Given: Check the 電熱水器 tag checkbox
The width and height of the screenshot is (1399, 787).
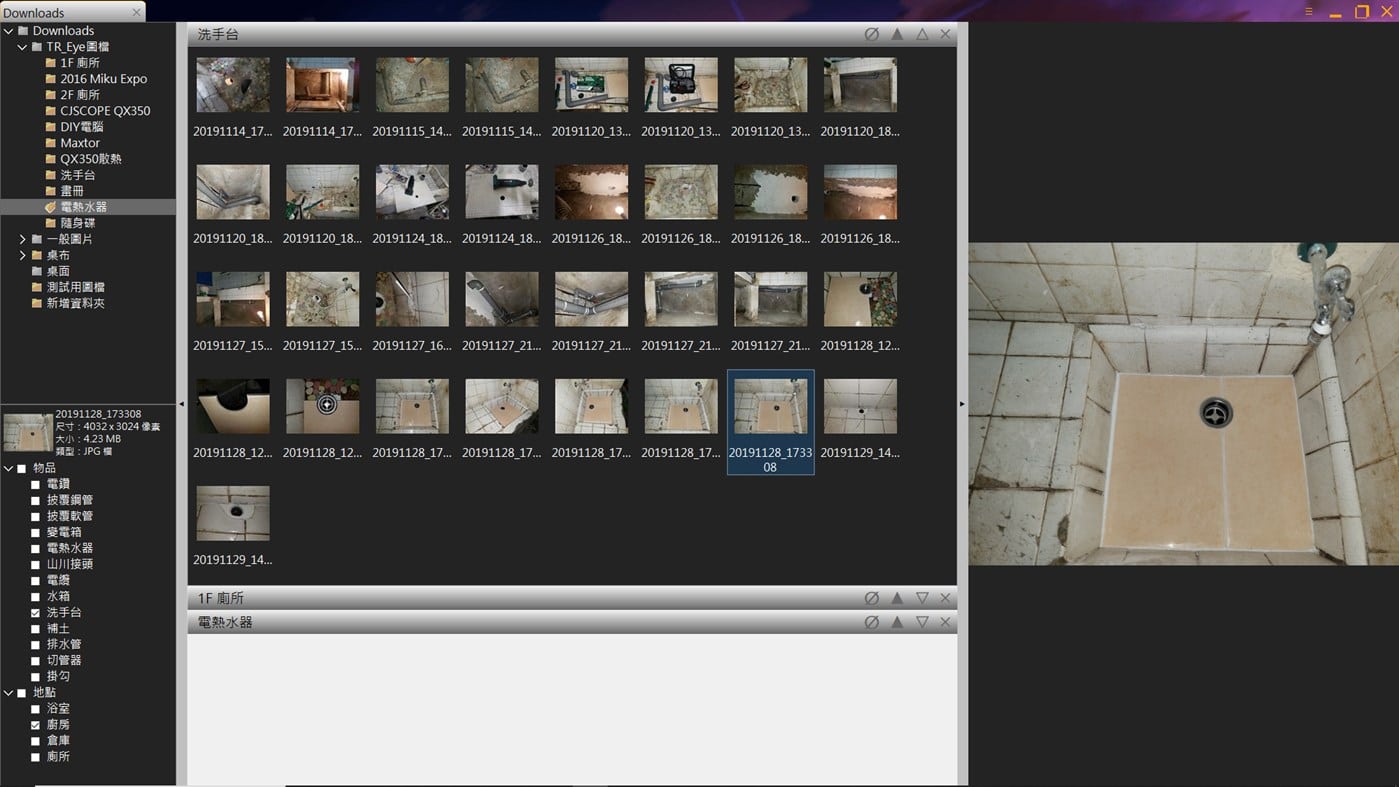Looking at the screenshot, I should [x=36, y=549].
